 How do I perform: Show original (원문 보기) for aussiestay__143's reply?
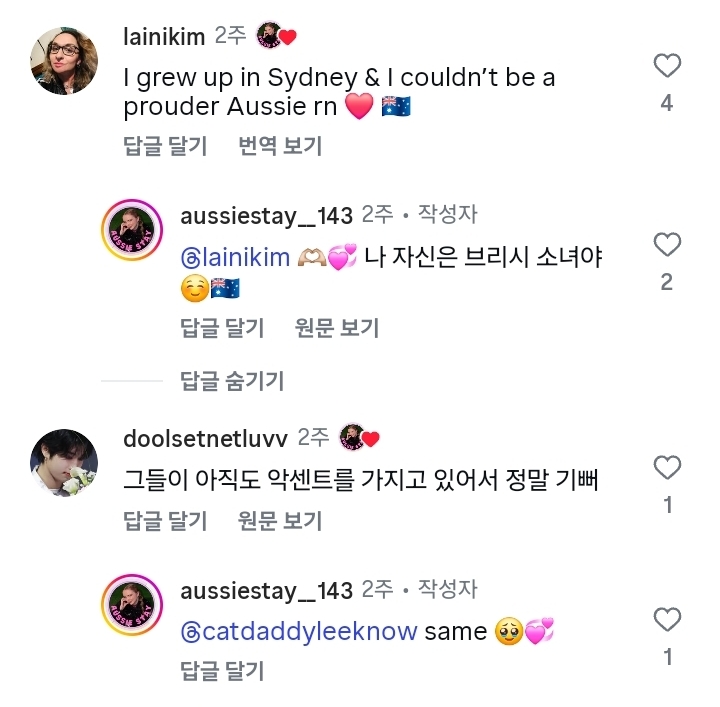click(337, 327)
